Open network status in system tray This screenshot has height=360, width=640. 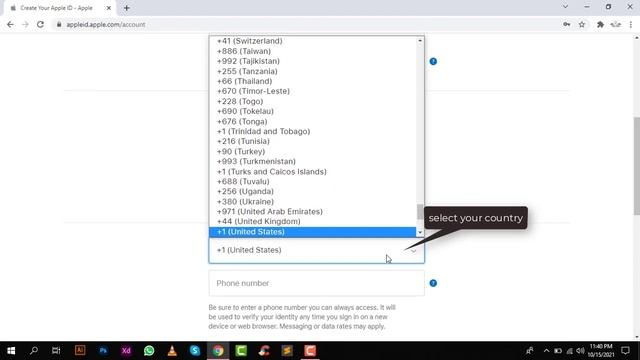569,351
